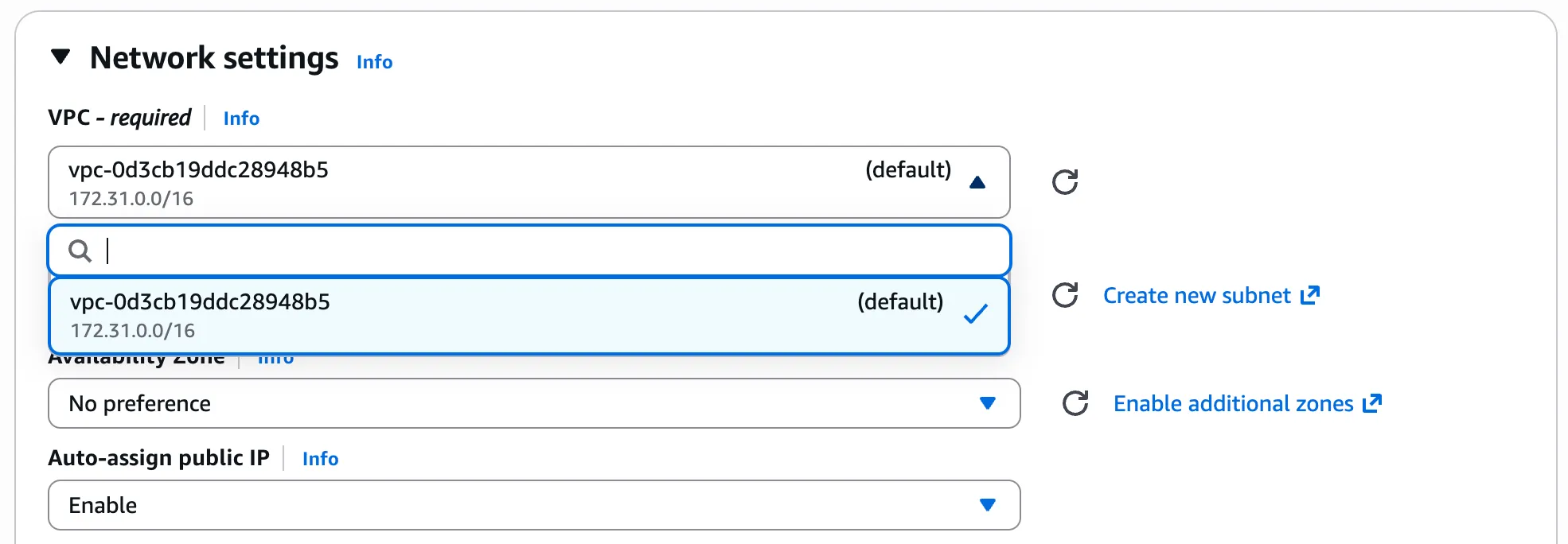Viewport: 1568px width, 544px height.
Task: Refresh the Availability Zone list
Action: 1076,403
